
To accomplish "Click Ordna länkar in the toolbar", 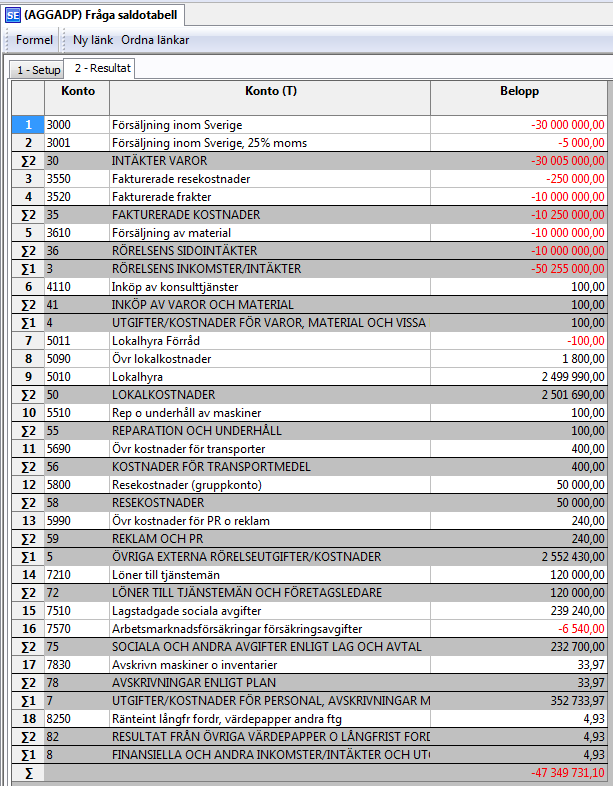I will 155,40.
